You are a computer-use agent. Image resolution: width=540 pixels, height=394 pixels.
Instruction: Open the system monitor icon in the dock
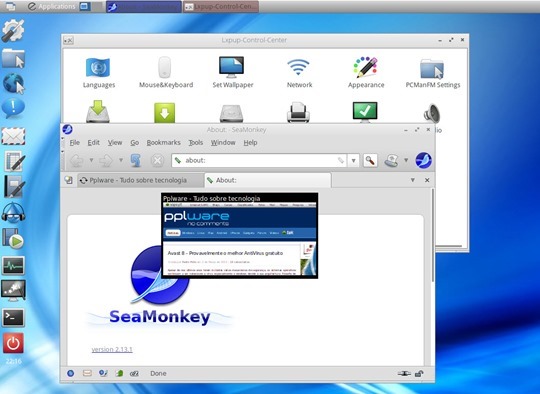coord(13,265)
